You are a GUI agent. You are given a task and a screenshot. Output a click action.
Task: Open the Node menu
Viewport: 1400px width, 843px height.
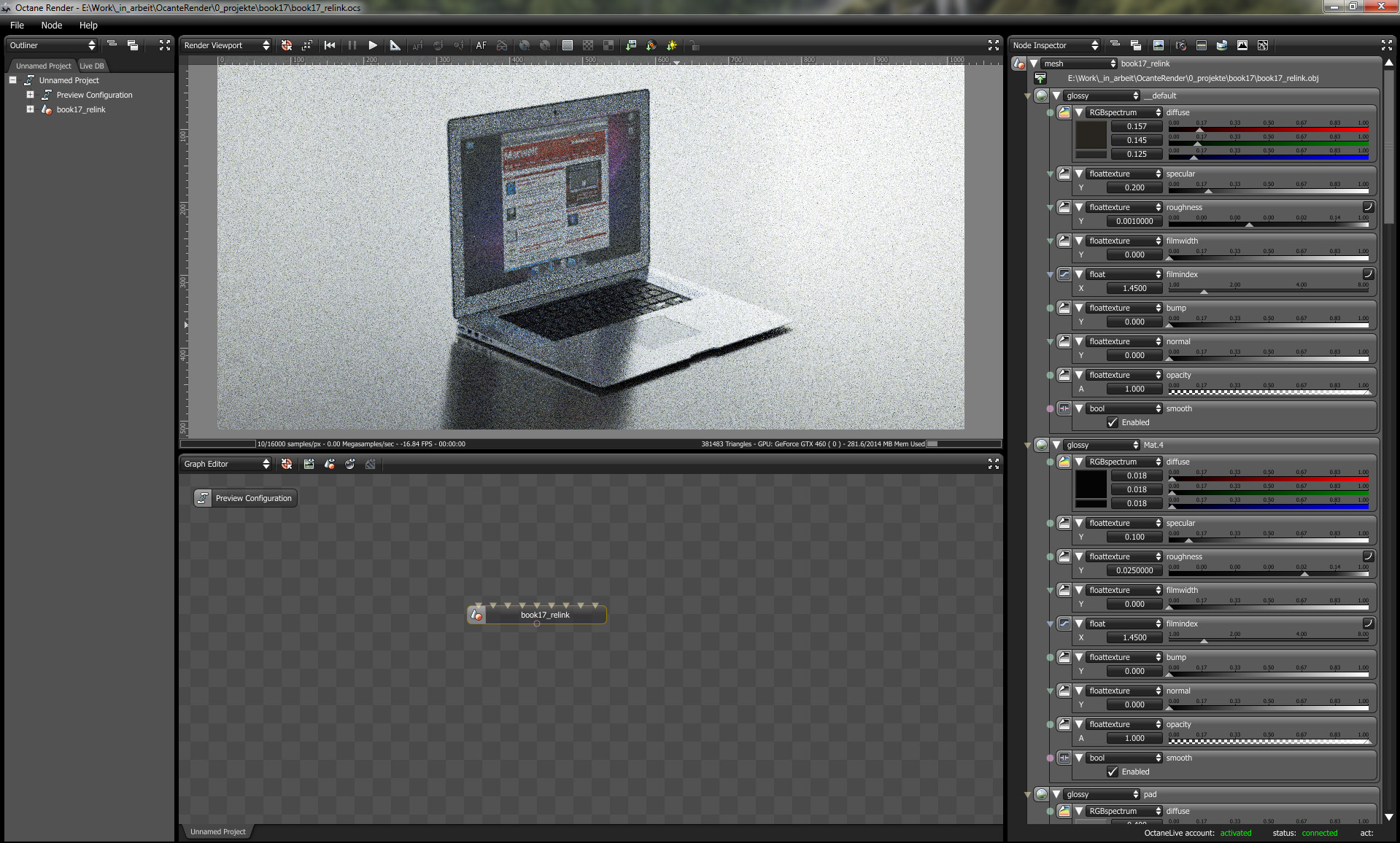[x=52, y=25]
